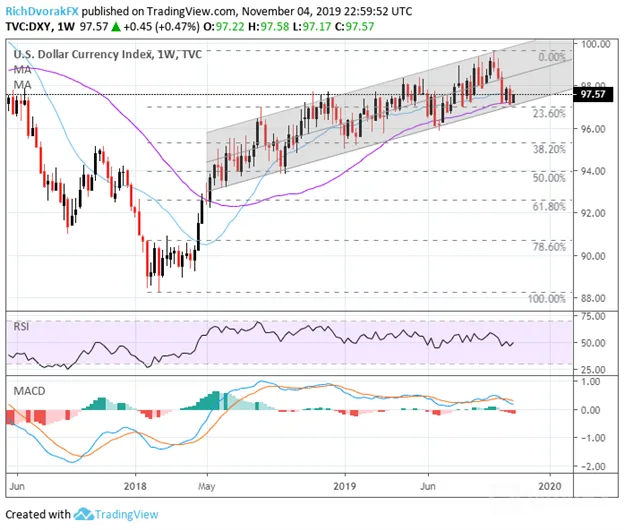Click the May time axis label
The height and width of the screenshot is (530, 624).
point(207,487)
